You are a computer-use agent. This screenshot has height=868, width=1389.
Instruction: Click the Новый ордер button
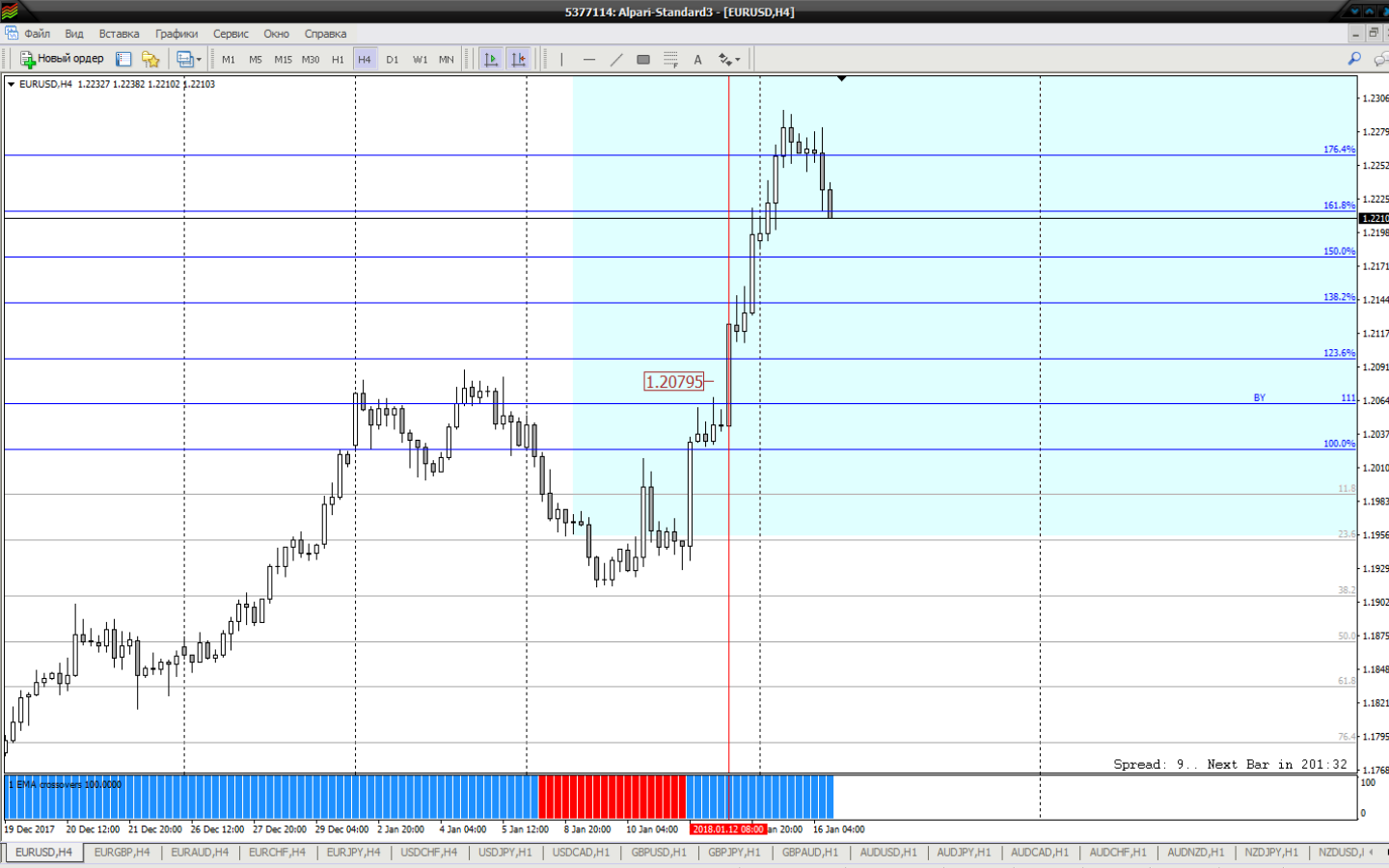pyautogui.click(x=62, y=59)
